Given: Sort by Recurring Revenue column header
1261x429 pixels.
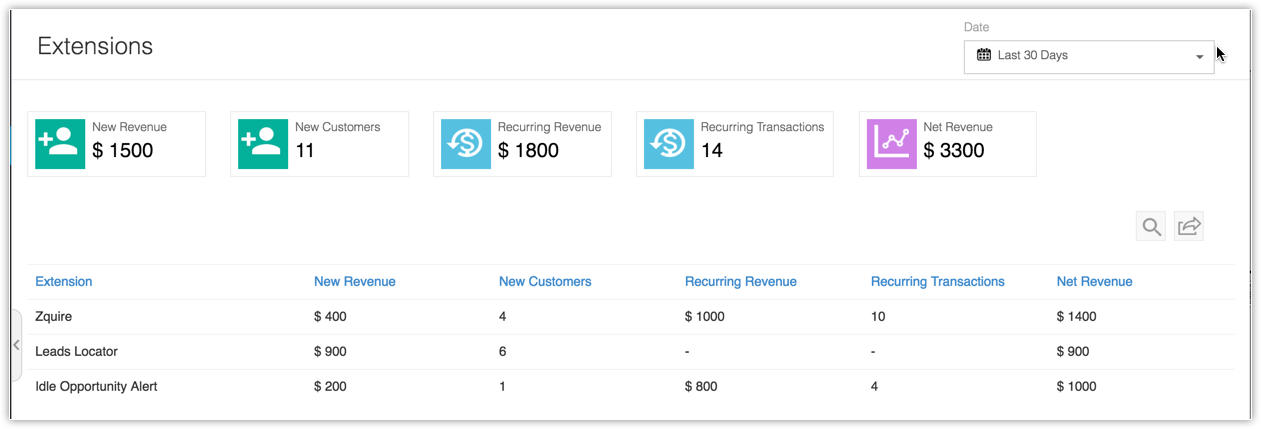Looking at the screenshot, I should point(740,282).
